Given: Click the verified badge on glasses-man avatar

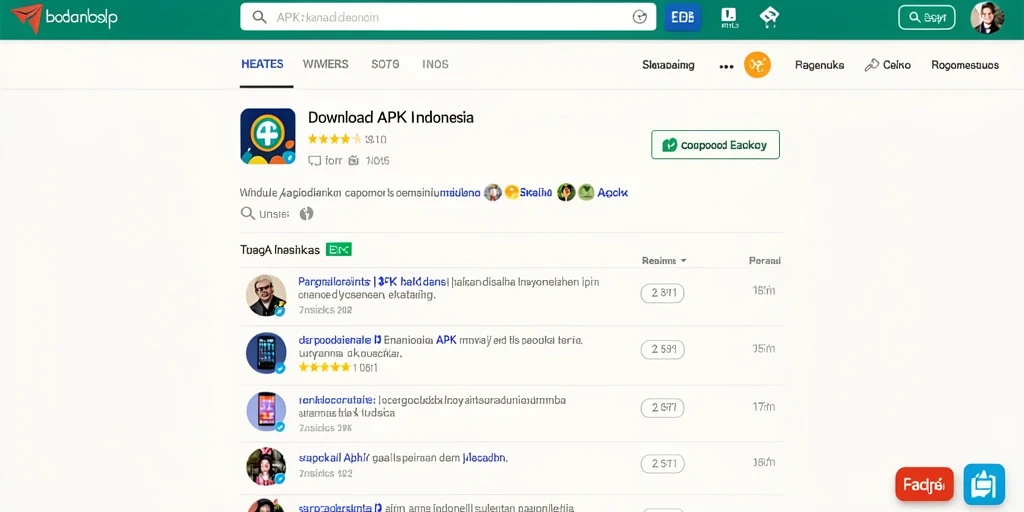Looking at the screenshot, I should 280,311.
